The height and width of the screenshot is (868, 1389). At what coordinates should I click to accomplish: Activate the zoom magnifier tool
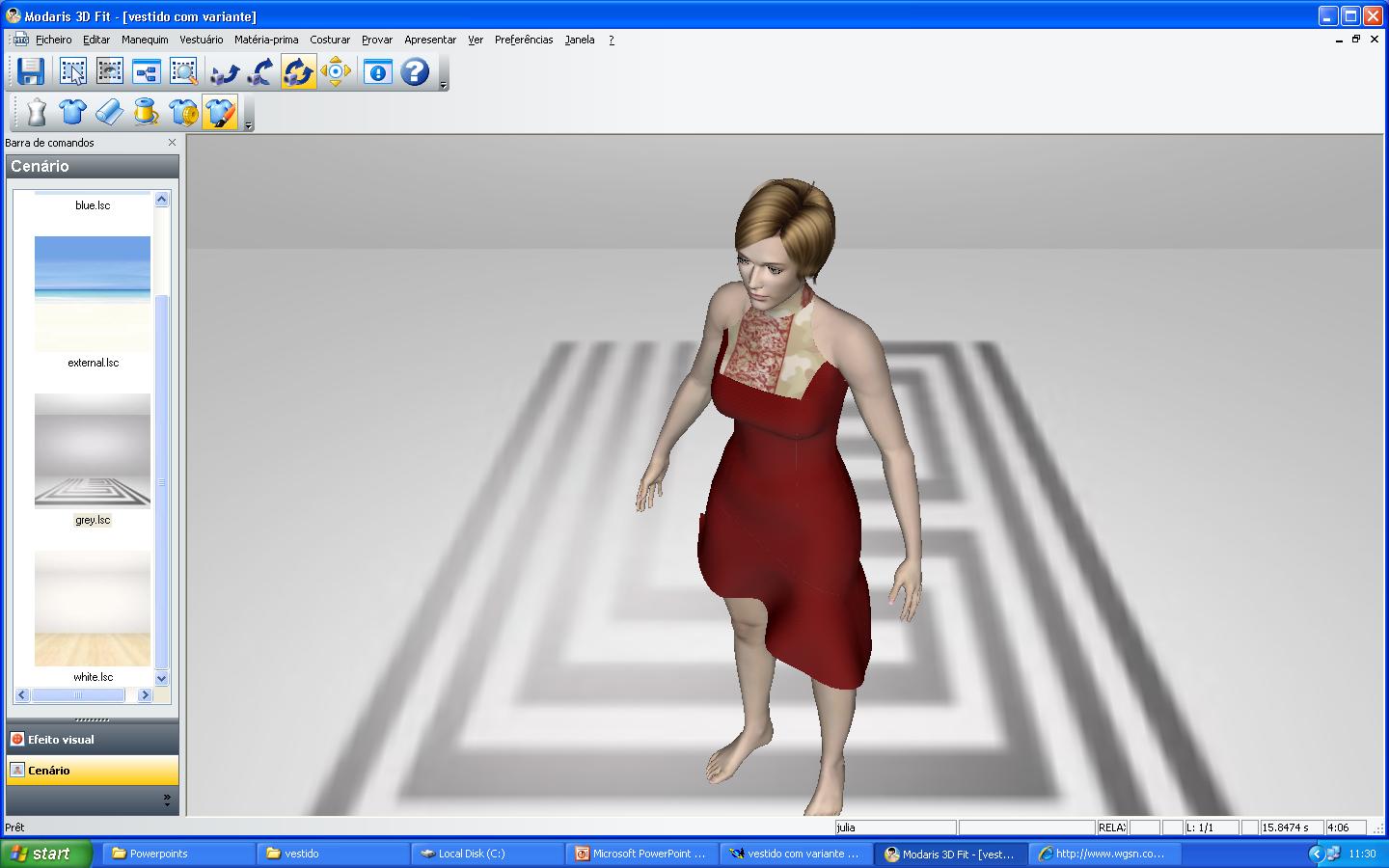pyautogui.click(x=183, y=71)
